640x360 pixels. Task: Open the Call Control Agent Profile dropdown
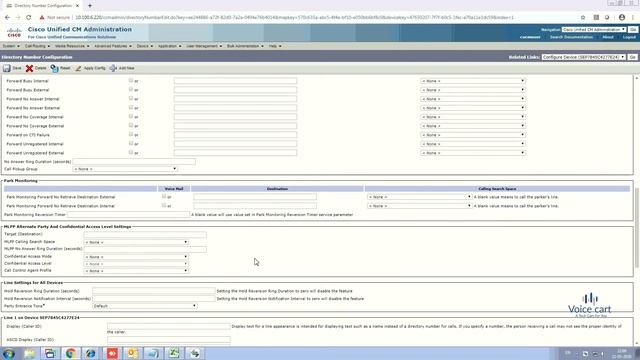pyautogui.click(x=136, y=271)
